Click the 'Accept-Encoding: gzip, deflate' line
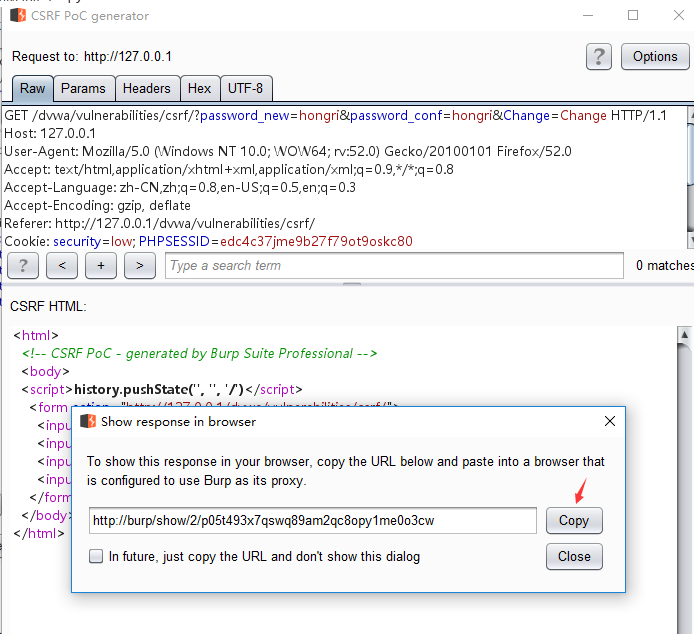The image size is (694, 634). [97, 205]
